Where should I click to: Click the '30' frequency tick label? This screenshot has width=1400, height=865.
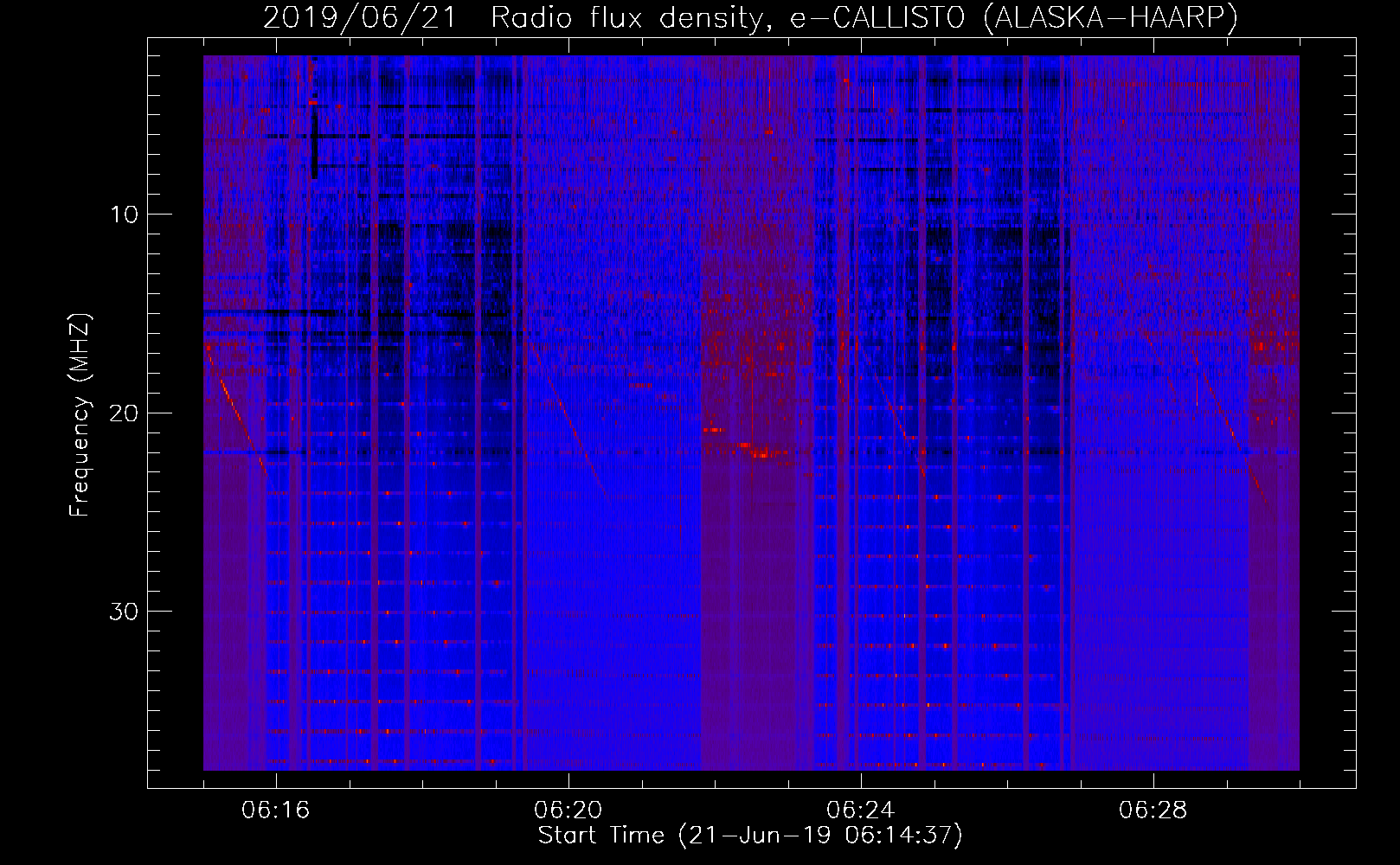point(125,612)
